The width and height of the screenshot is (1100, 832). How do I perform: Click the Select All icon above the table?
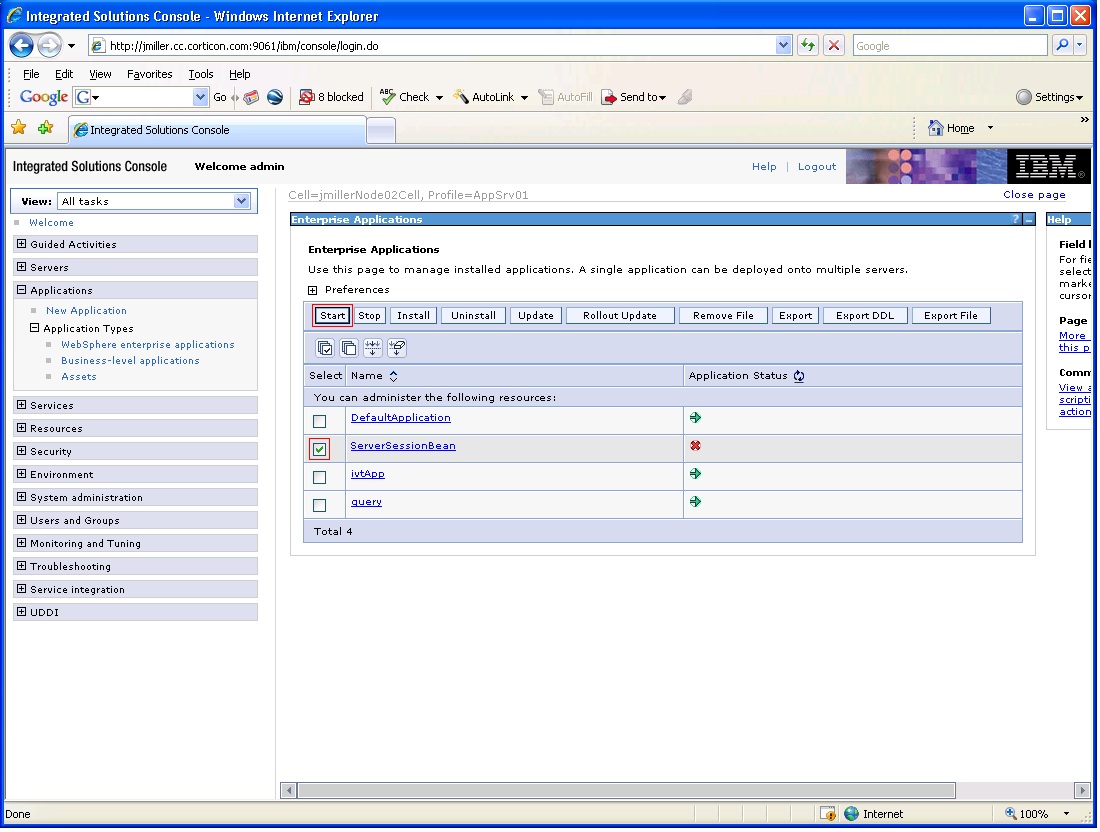tap(325, 347)
